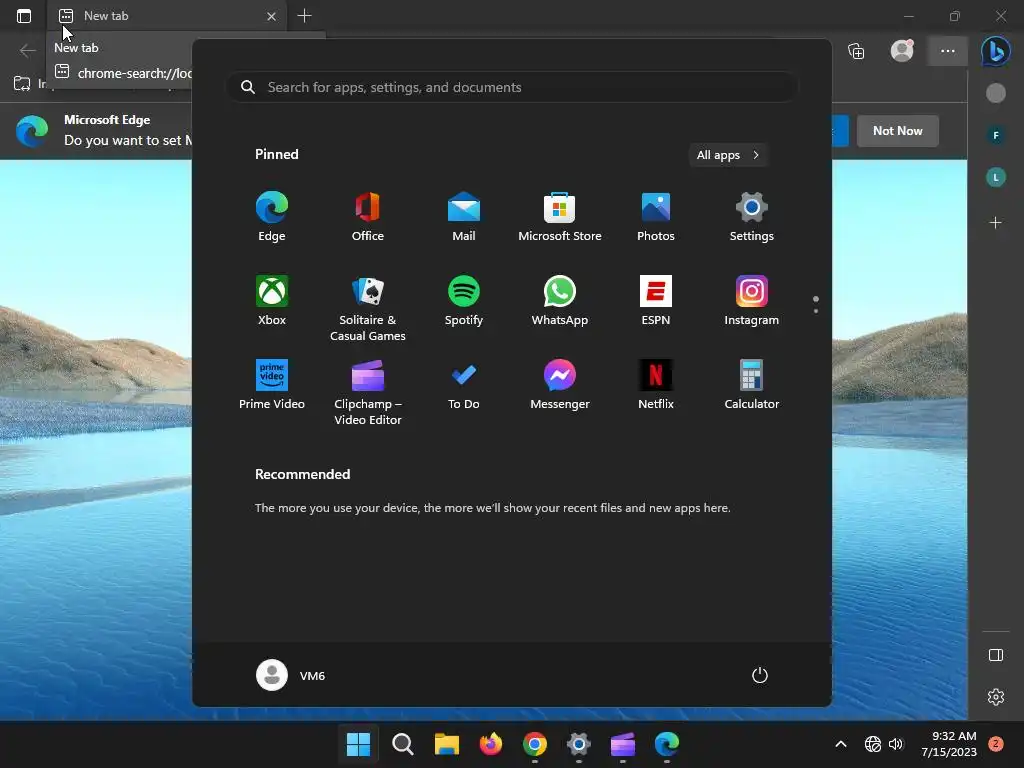
Task: Switch to Settings on the taskbar
Action: (x=579, y=744)
